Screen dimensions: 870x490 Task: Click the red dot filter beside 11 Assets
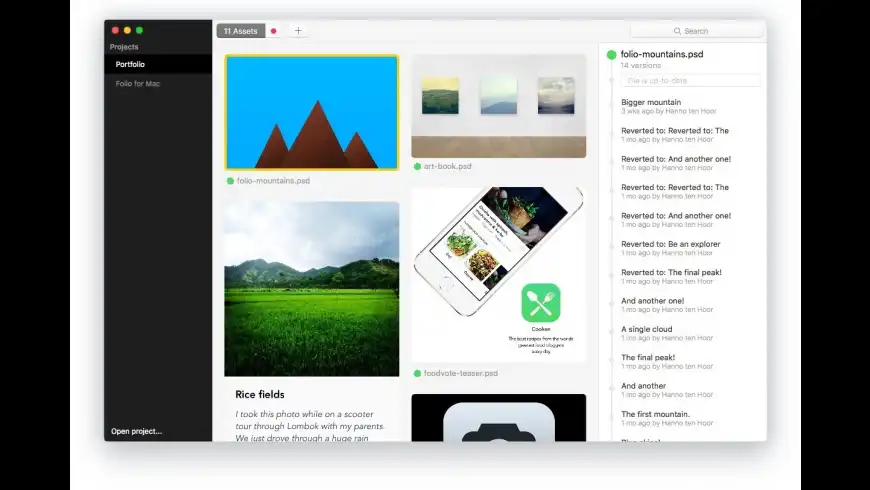coord(274,31)
